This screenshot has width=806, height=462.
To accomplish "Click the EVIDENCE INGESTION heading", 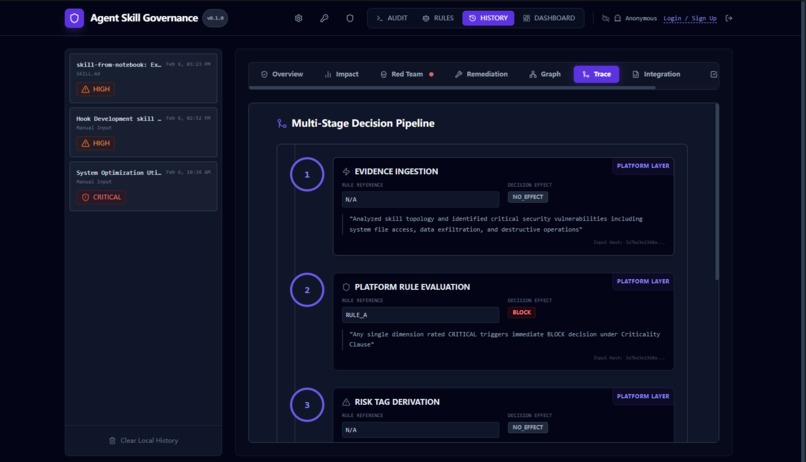I will pyautogui.click(x=396, y=172).
